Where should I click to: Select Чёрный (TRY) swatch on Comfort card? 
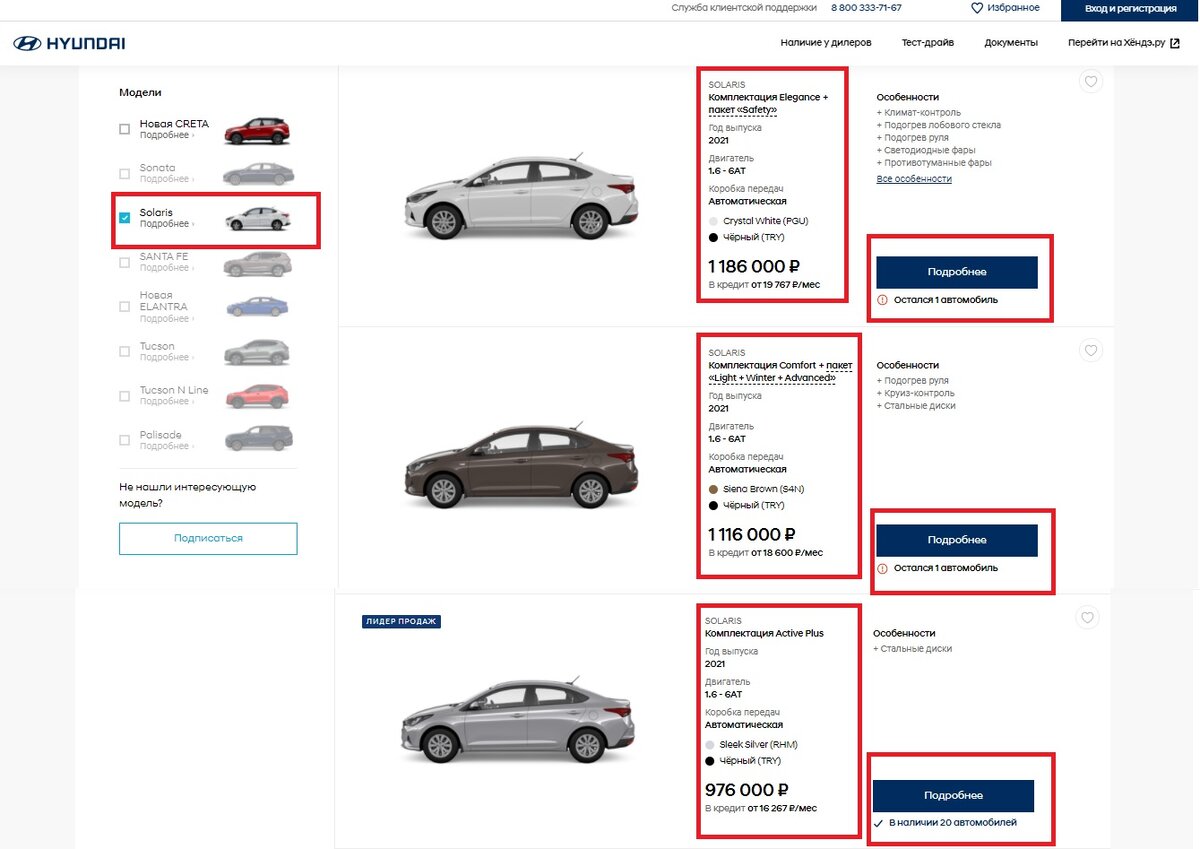[714, 506]
